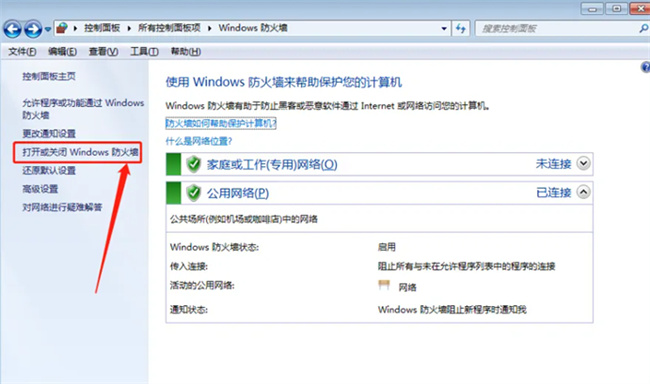Open the 帮助(H) menu
Screen dimensions: 650x384
pos(186,51)
